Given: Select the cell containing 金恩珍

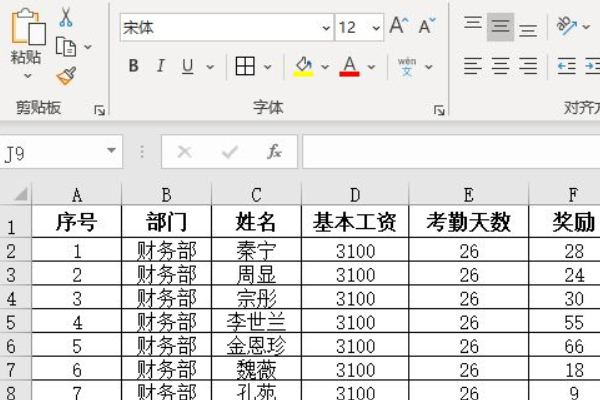Looking at the screenshot, I should coord(256,345).
